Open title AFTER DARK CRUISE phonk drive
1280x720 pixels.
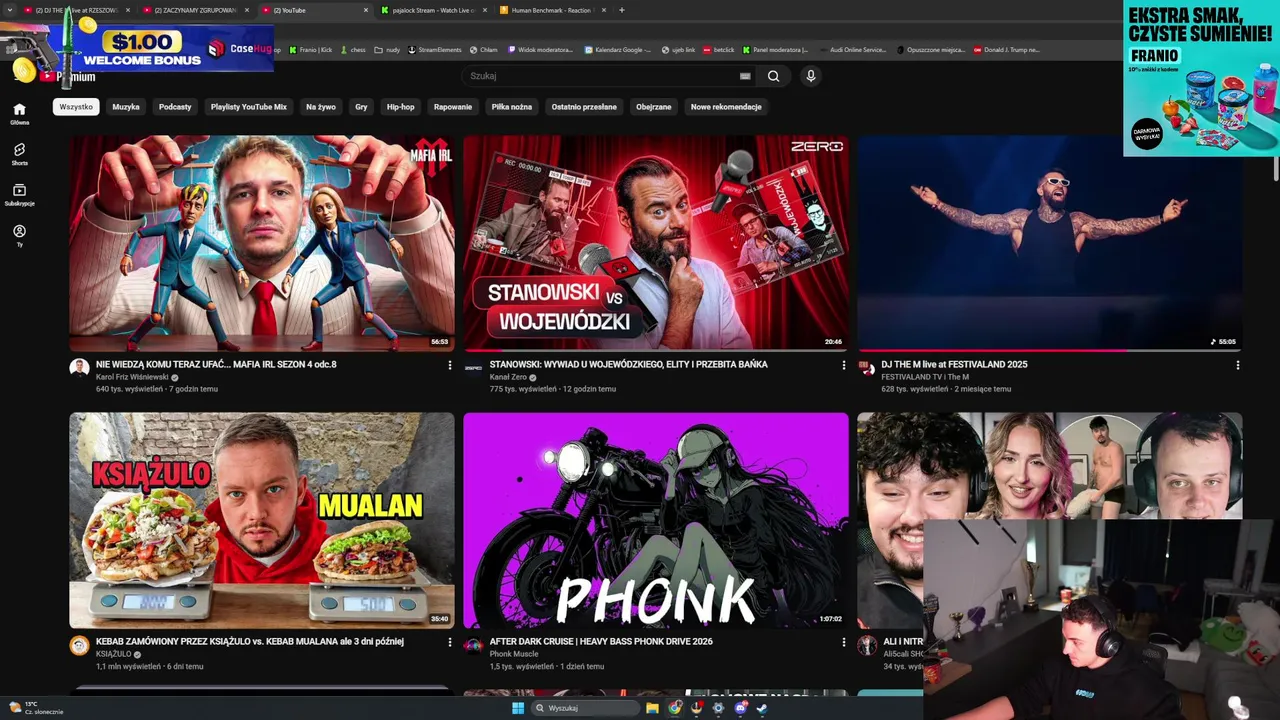click(x=601, y=642)
